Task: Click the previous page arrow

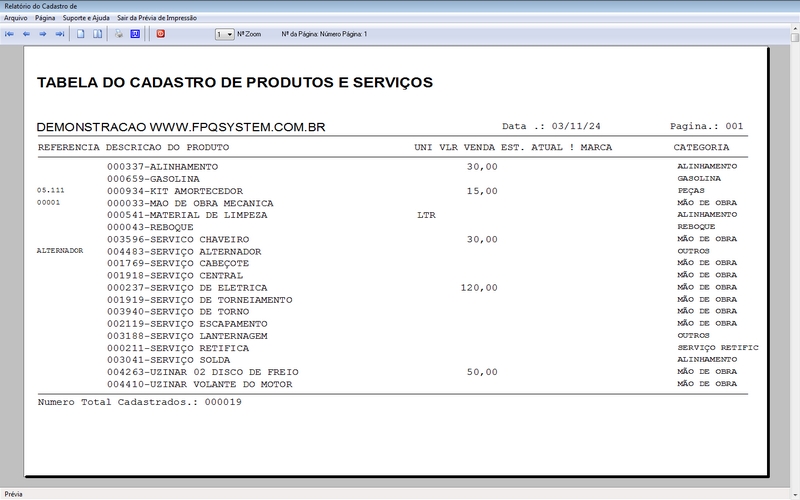Action: point(26,34)
